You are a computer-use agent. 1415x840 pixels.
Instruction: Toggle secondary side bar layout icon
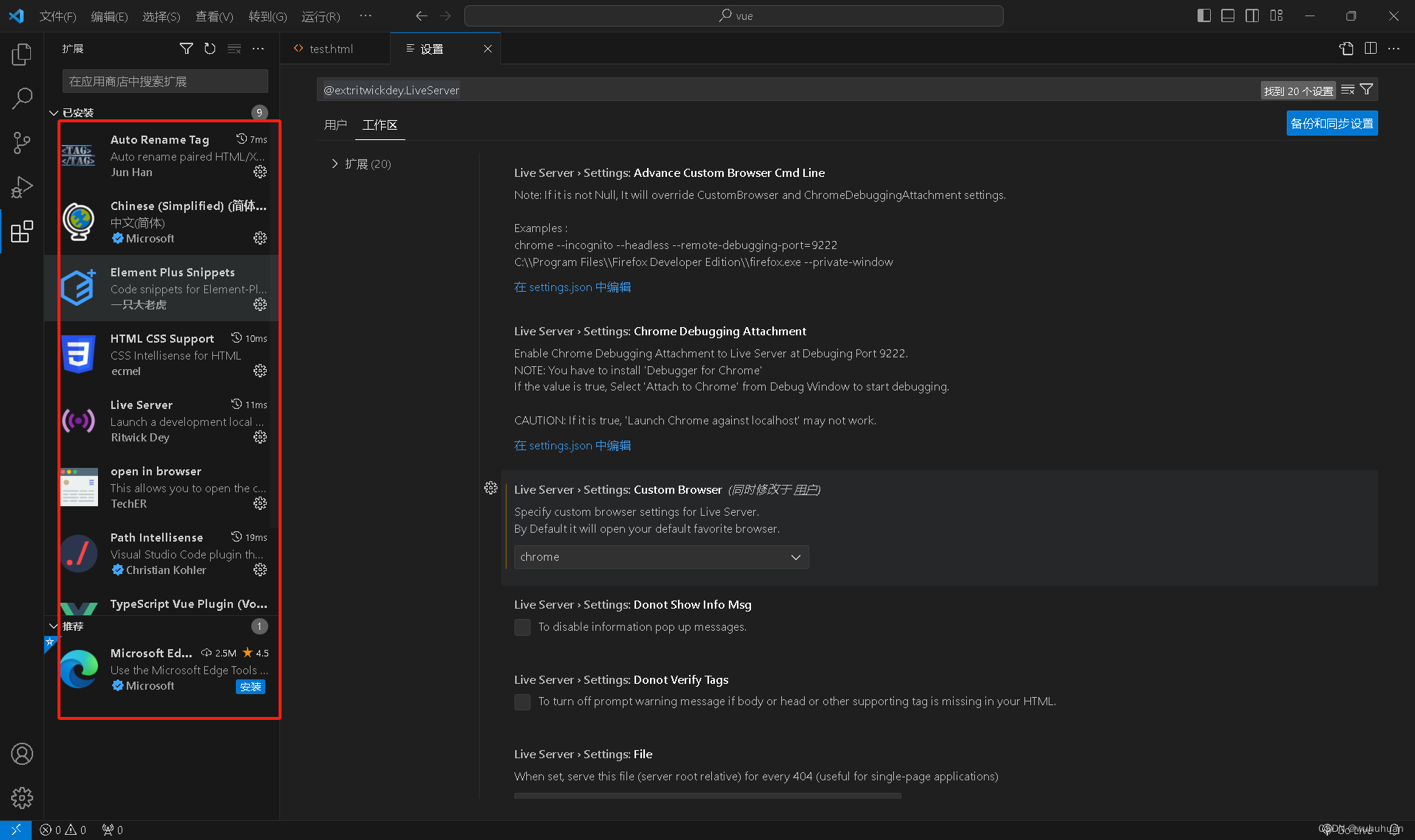[x=1252, y=15]
